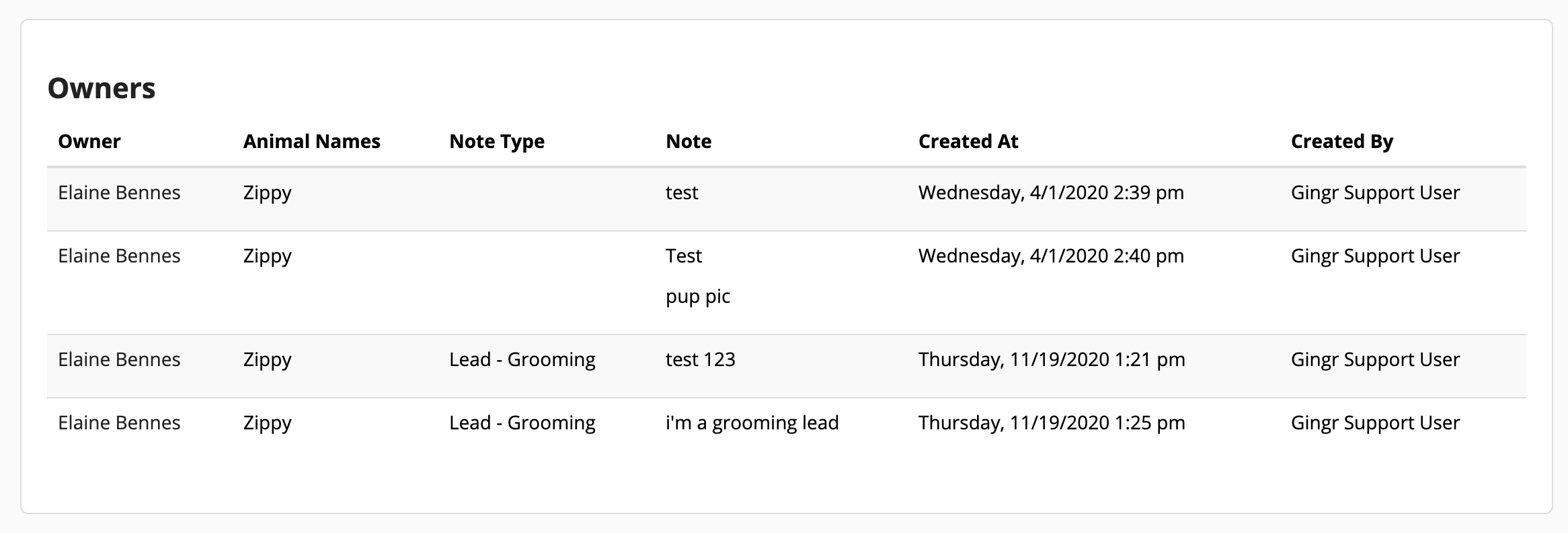Click the Owner column header
Screen dimensions: 1568x533
point(89,141)
